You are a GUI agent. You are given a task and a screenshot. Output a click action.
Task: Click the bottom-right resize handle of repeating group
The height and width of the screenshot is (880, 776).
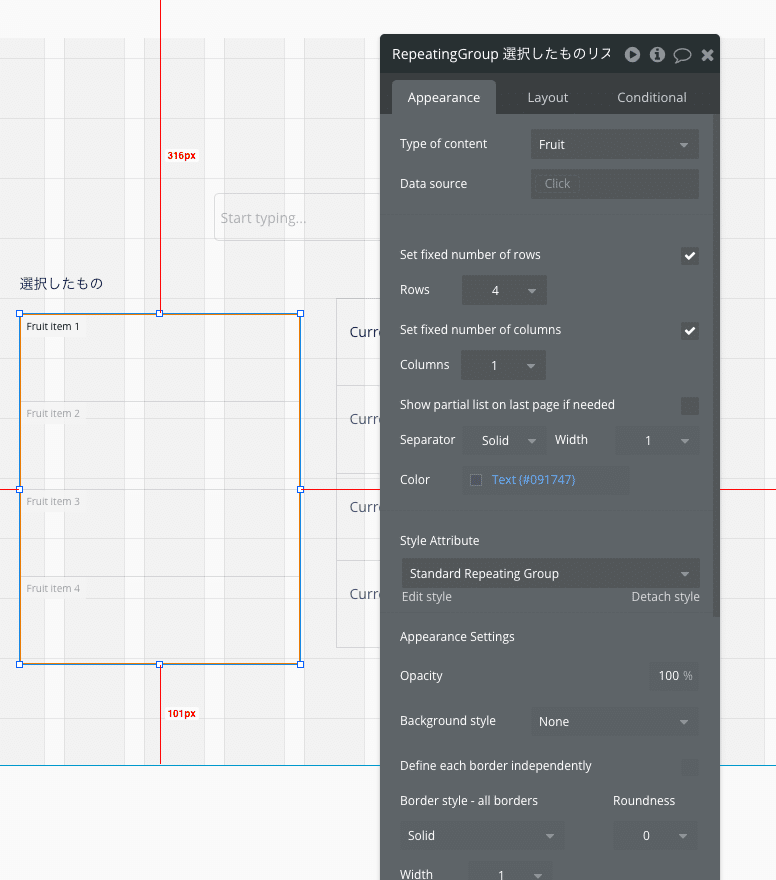click(301, 664)
